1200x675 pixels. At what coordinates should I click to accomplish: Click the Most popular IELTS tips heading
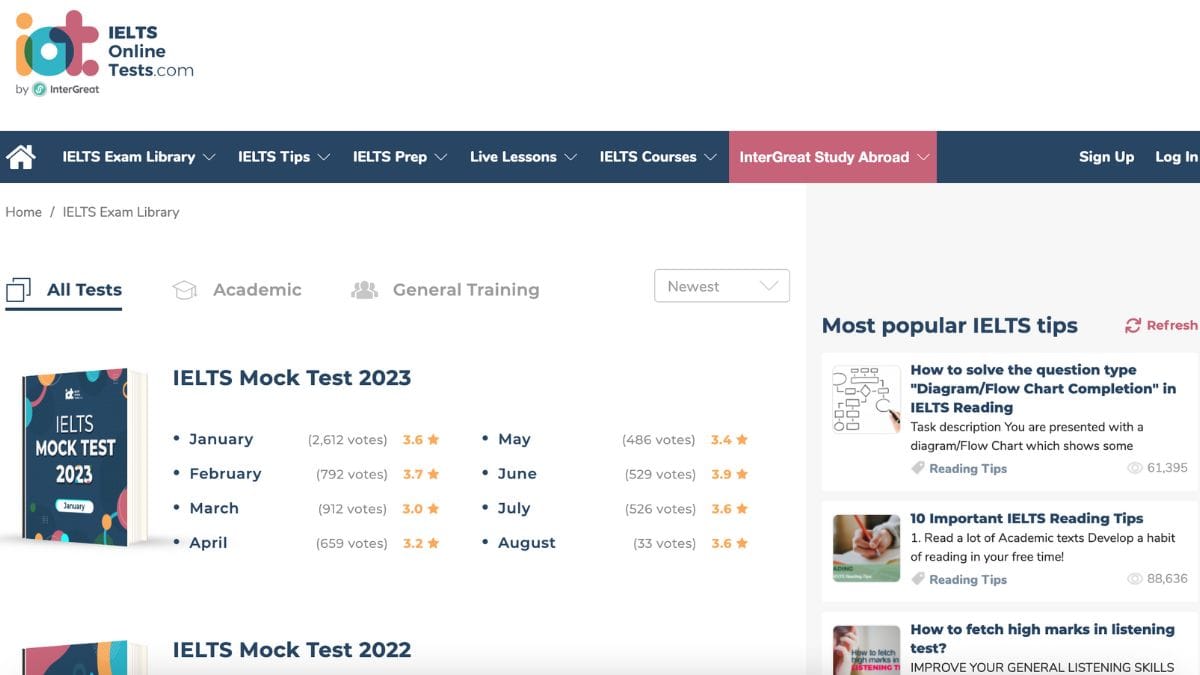click(x=950, y=325)
